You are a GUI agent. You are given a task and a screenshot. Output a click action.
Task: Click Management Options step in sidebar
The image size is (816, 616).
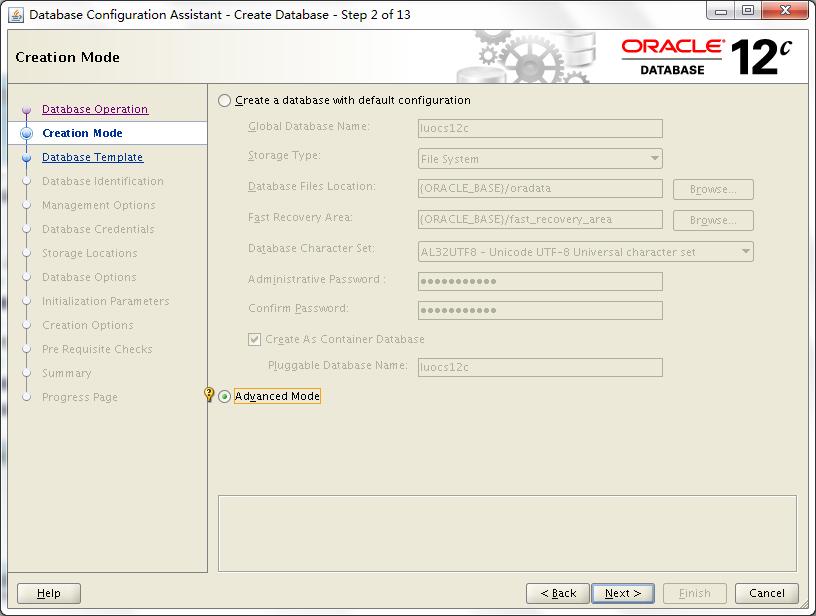point(98,205)
